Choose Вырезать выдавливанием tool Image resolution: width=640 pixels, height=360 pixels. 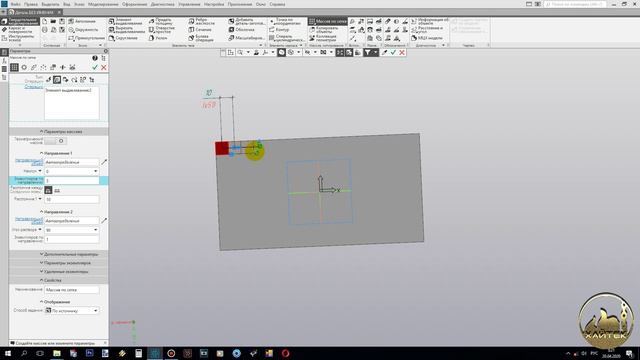point(127,30)
